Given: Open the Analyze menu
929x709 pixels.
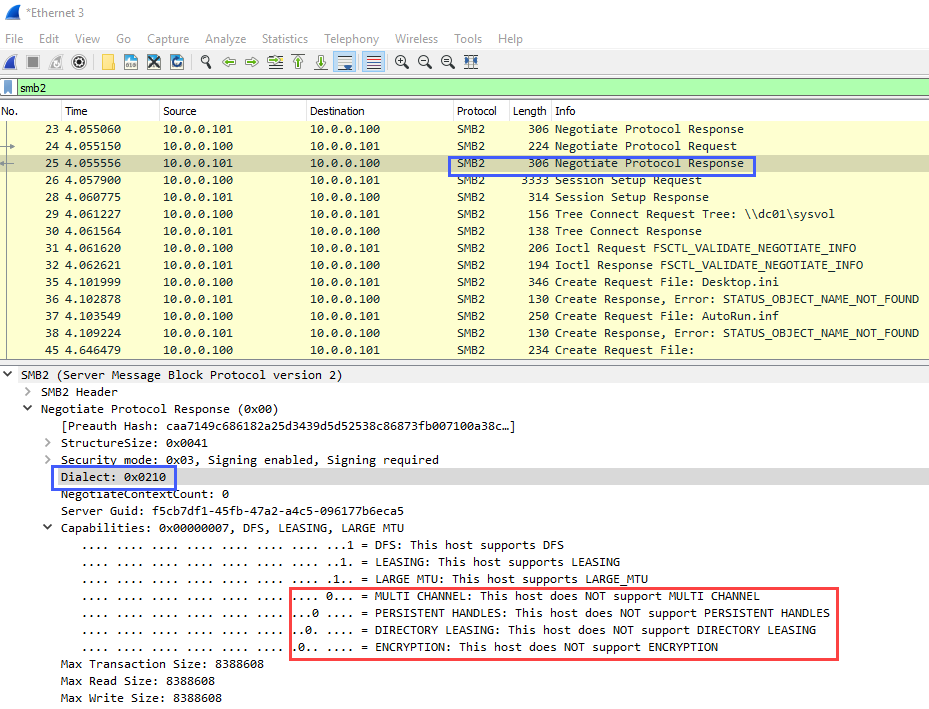Looking at the screenshot, I should tap(226, 39).
